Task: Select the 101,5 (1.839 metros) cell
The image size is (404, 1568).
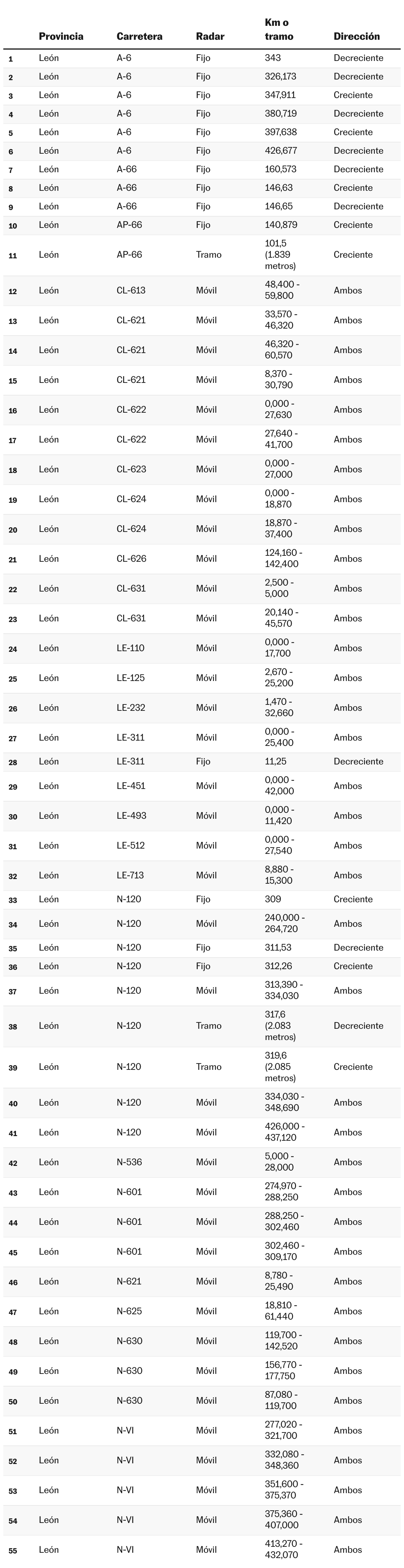Action: [280, 254]
